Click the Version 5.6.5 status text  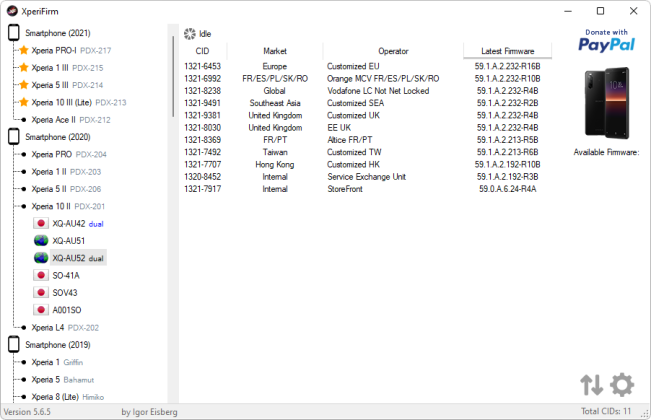(x=27, y=412)
